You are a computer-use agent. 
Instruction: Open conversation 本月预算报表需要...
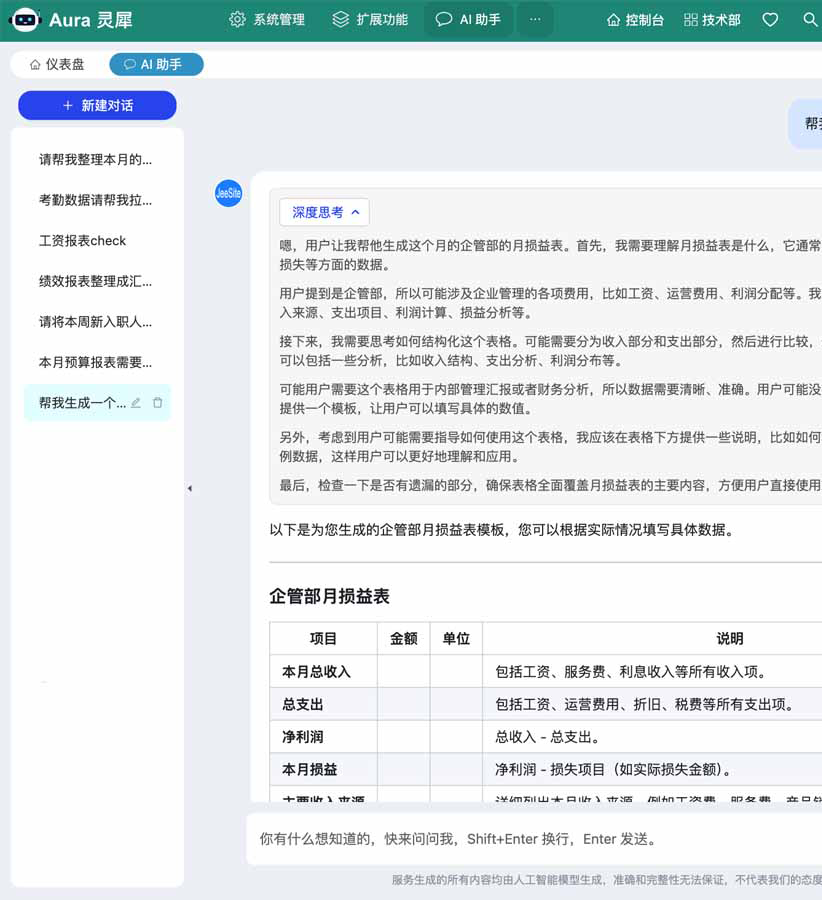pyautogui.click(x=96, y=362)
